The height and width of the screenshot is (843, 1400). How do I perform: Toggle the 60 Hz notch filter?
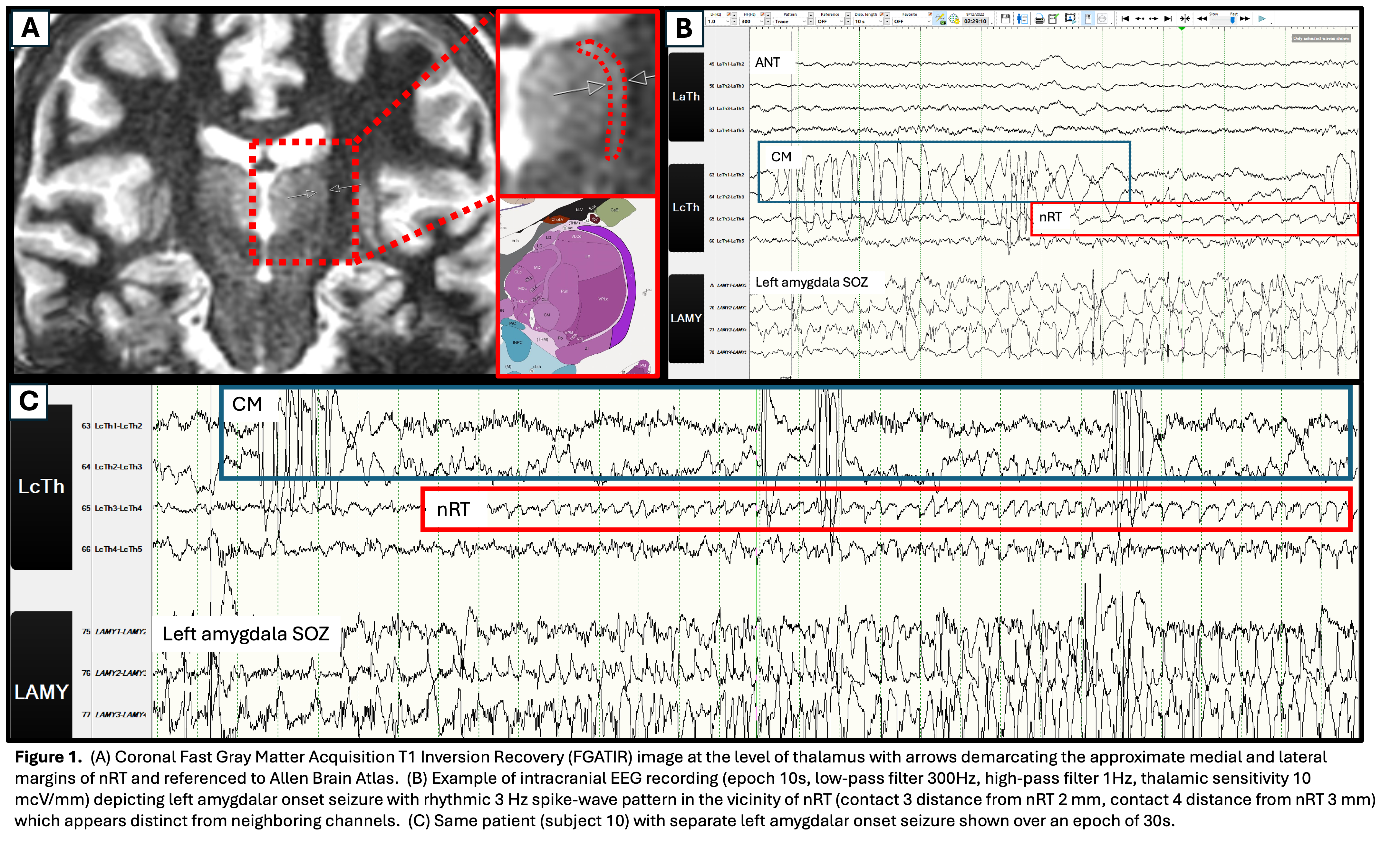940,19
